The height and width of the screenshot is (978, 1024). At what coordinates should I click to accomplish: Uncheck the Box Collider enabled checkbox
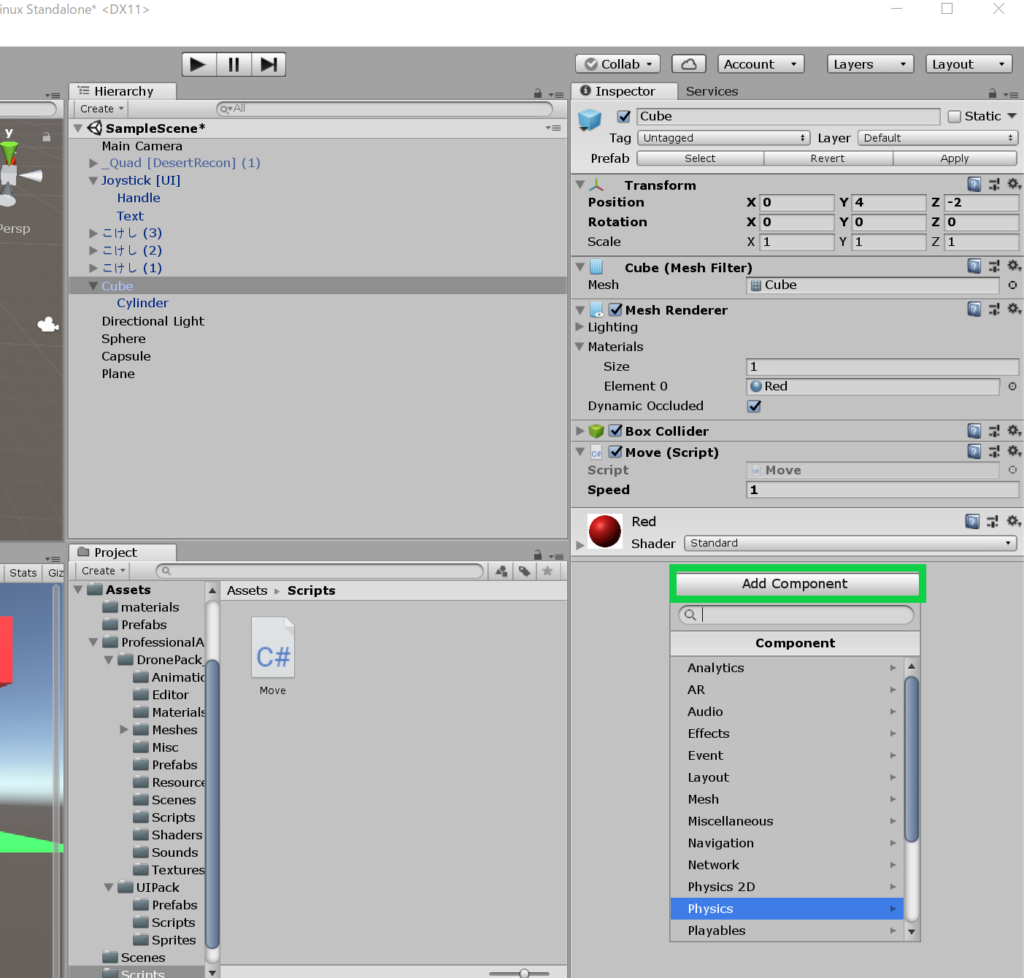(x=616, y=431)
